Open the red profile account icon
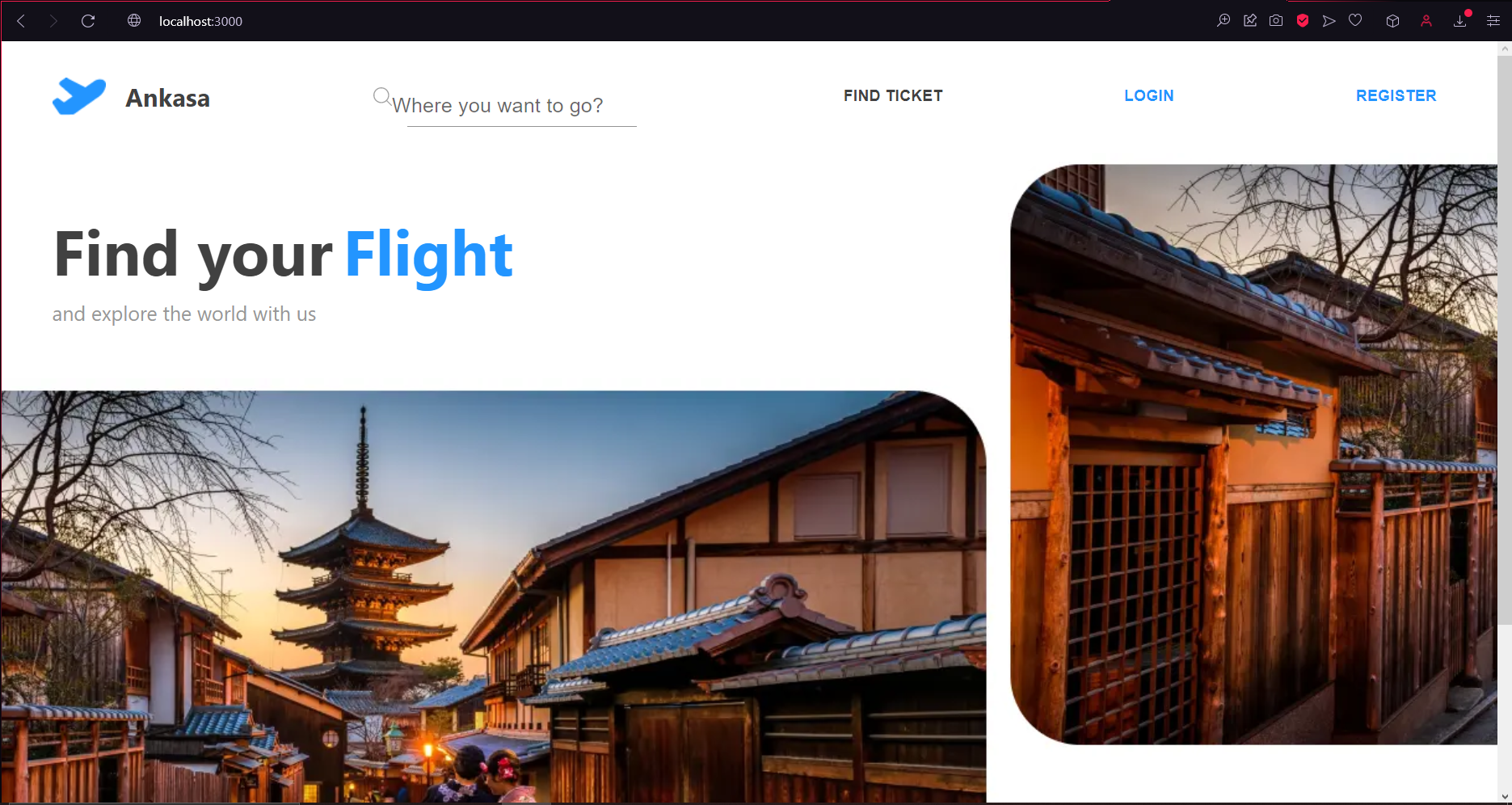Screen dimensions: 1512x805 coord(1426,21)
